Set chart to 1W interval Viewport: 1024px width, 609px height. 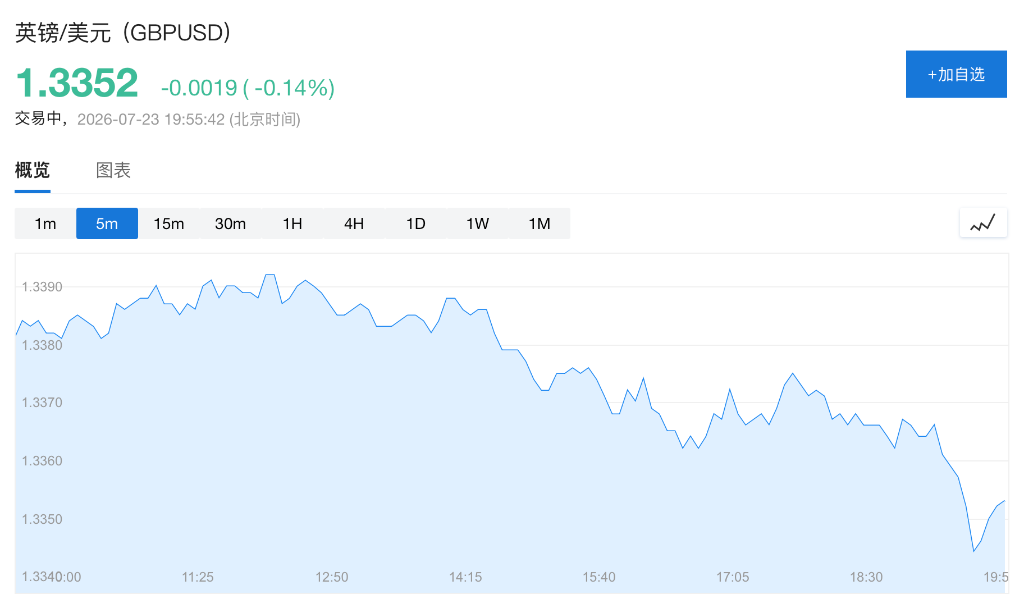click(477, 223)
